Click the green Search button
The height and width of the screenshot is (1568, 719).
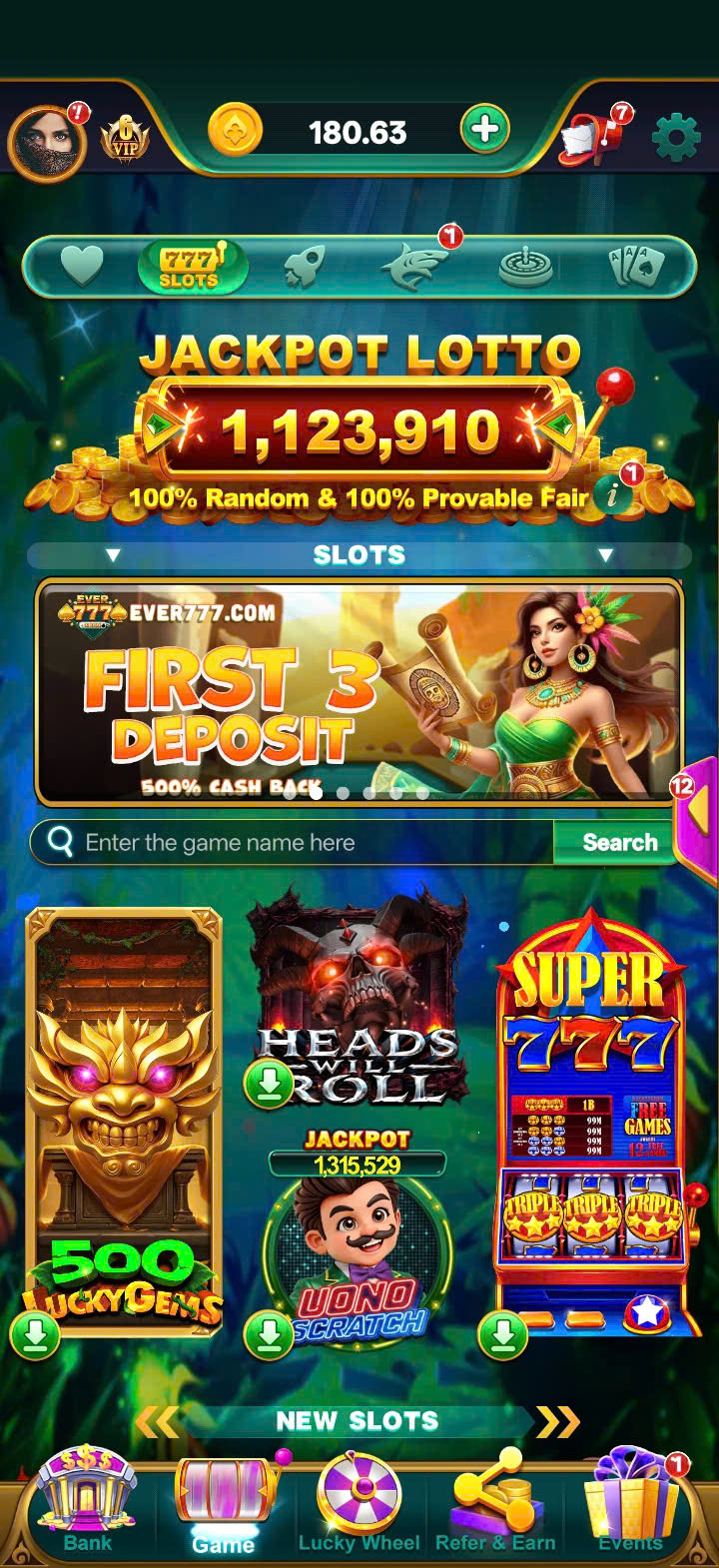point(619,843)
